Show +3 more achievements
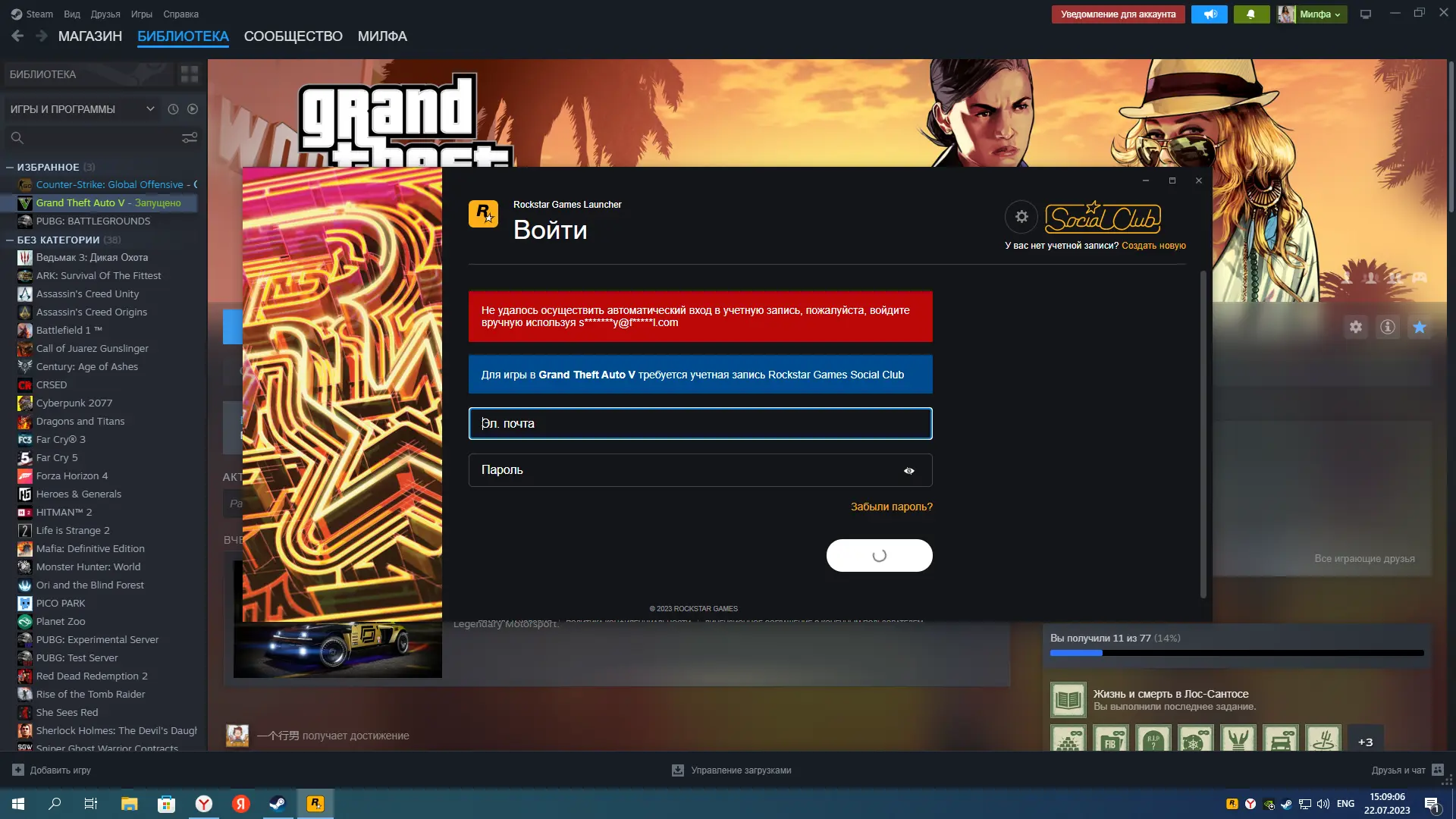This screenshot has width=1456, height=819. pos(1365,739)
